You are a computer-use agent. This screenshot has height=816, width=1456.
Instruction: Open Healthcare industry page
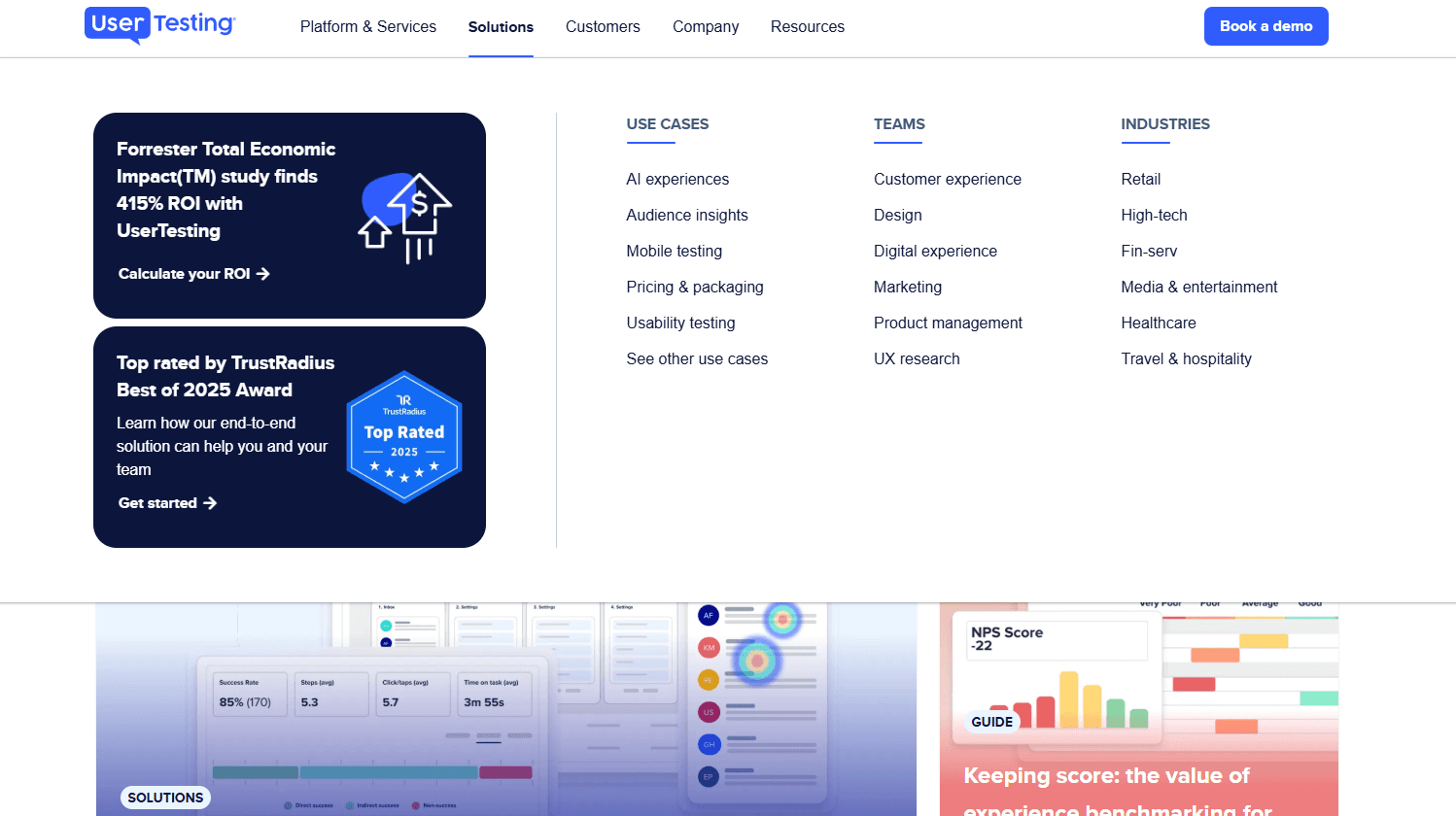click(1159, 323)
